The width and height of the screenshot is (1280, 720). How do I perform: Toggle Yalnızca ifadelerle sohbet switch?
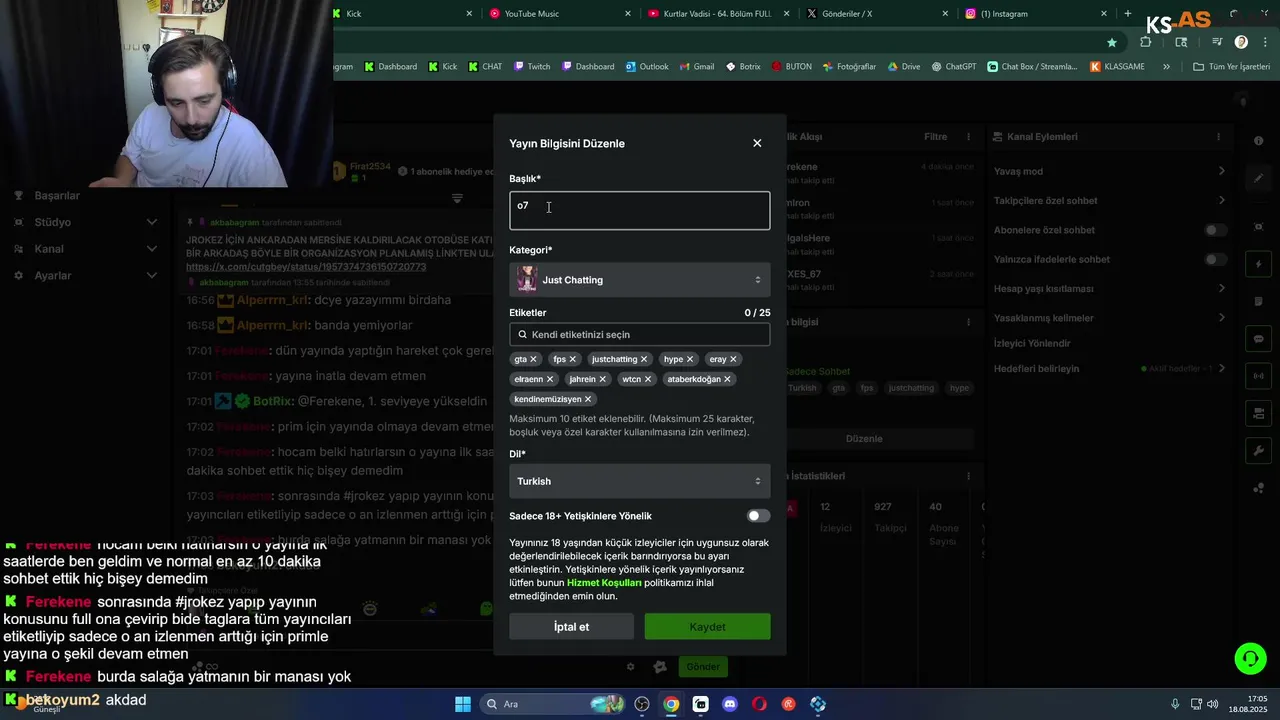(1215, 259)
